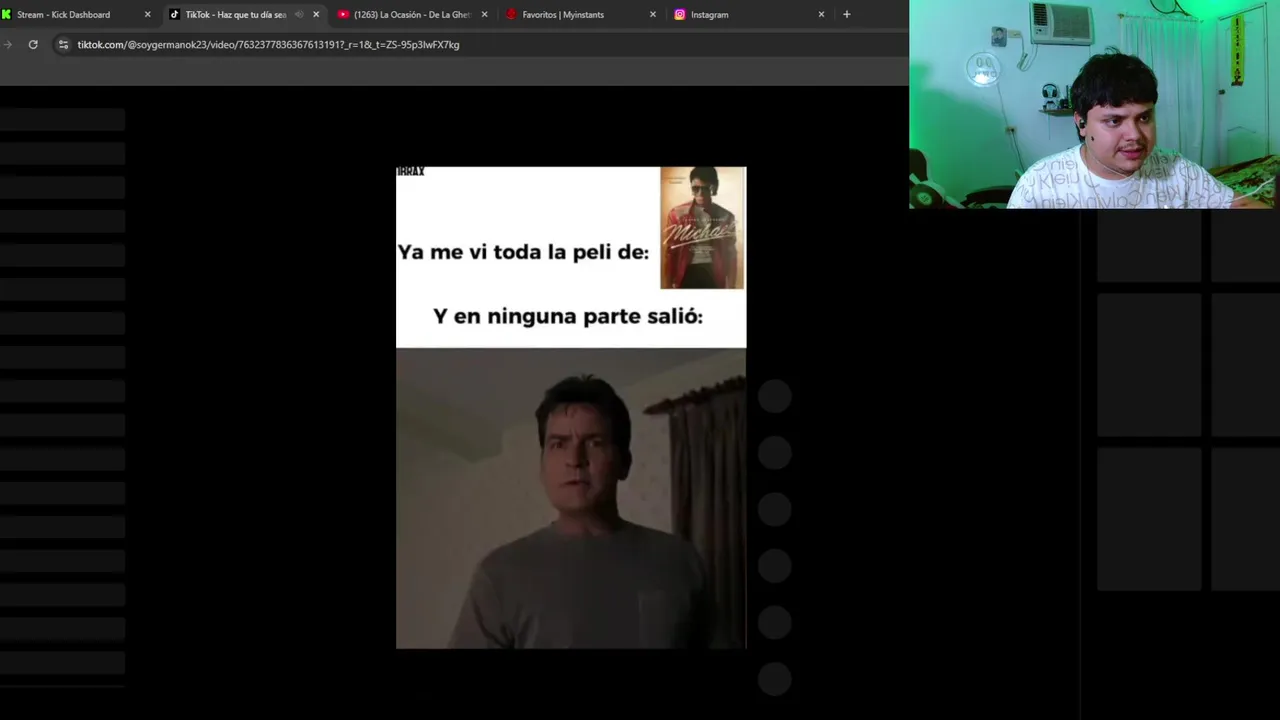Open the La Ocasión - De La Ghetto YouTube tab
Screen dimensions: 1280x720
click(412, 15)
